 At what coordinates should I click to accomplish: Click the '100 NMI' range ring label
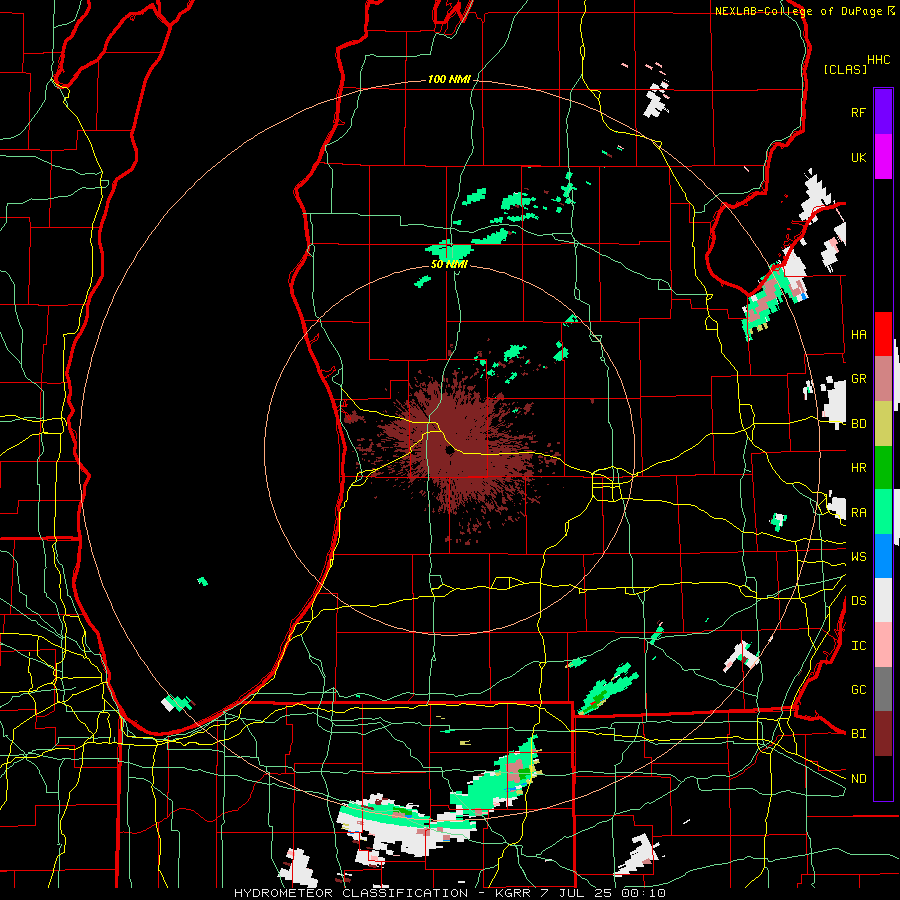click(449, 79)
